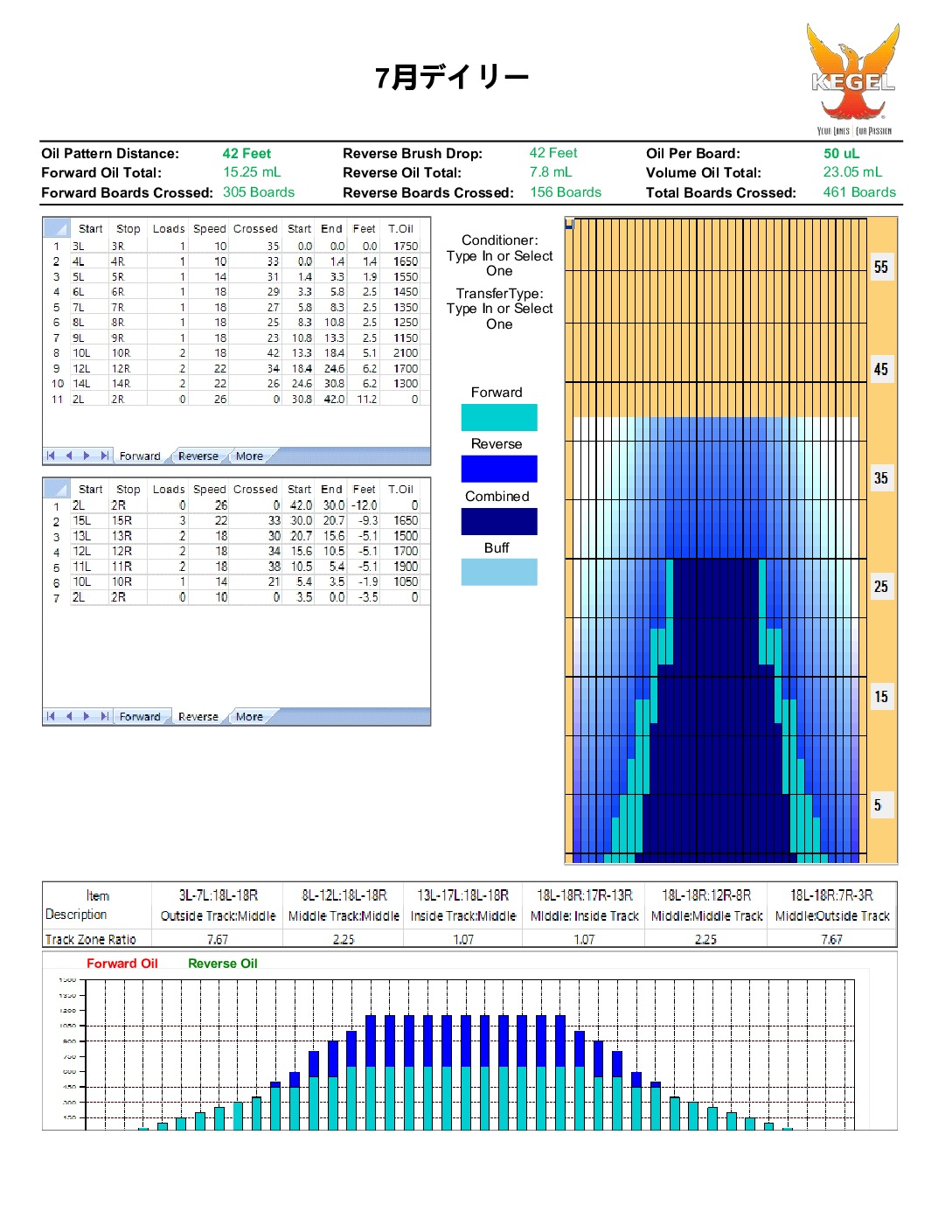This screenshot has width=952, height=1232.
Task: Click the Crossed column header in lower table
Action: (255, 490)
